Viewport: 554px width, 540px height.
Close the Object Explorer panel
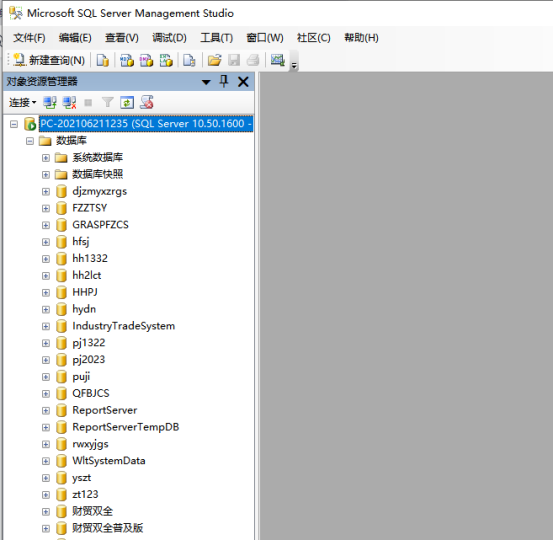tap(243, 82)
